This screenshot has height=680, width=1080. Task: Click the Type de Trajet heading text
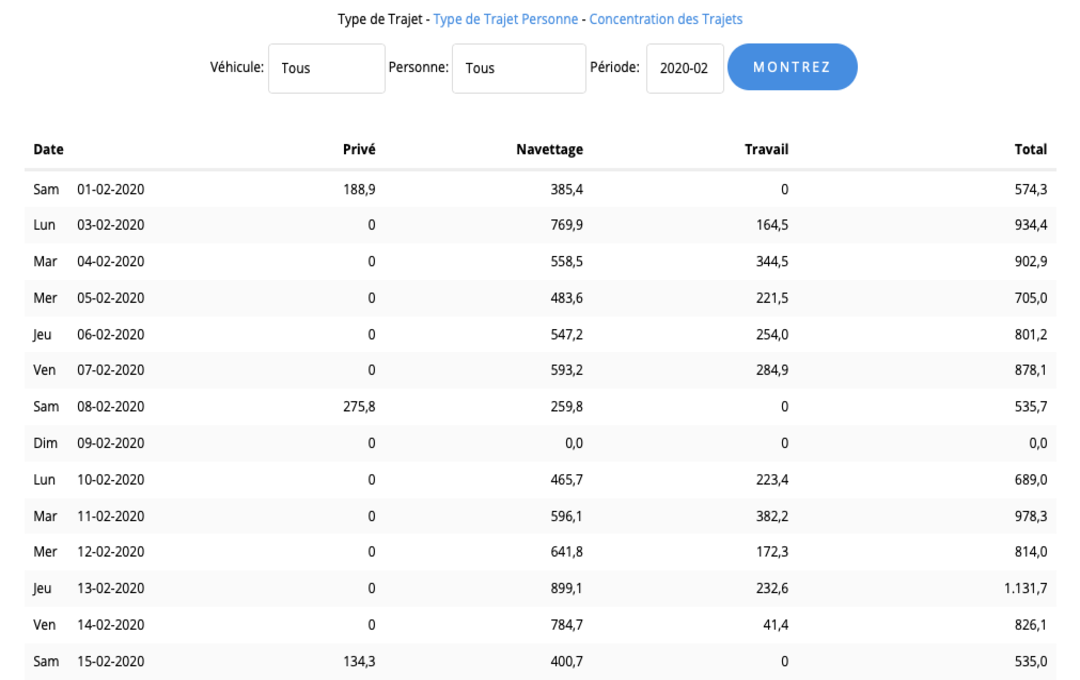pyautogui.click(x=379, y=19)
